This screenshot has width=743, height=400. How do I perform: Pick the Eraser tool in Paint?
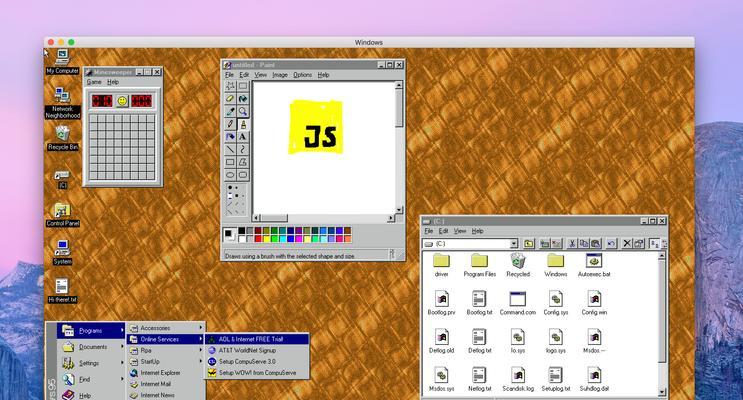click(230, 99)
